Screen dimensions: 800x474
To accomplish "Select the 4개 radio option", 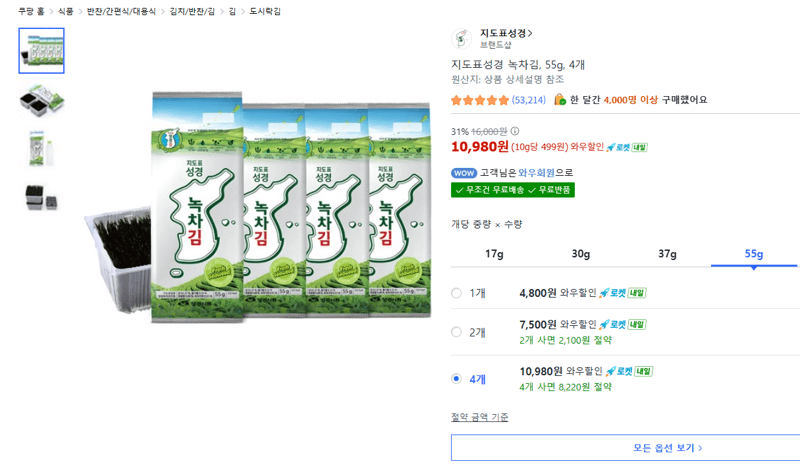I will (x=457, y=379).
